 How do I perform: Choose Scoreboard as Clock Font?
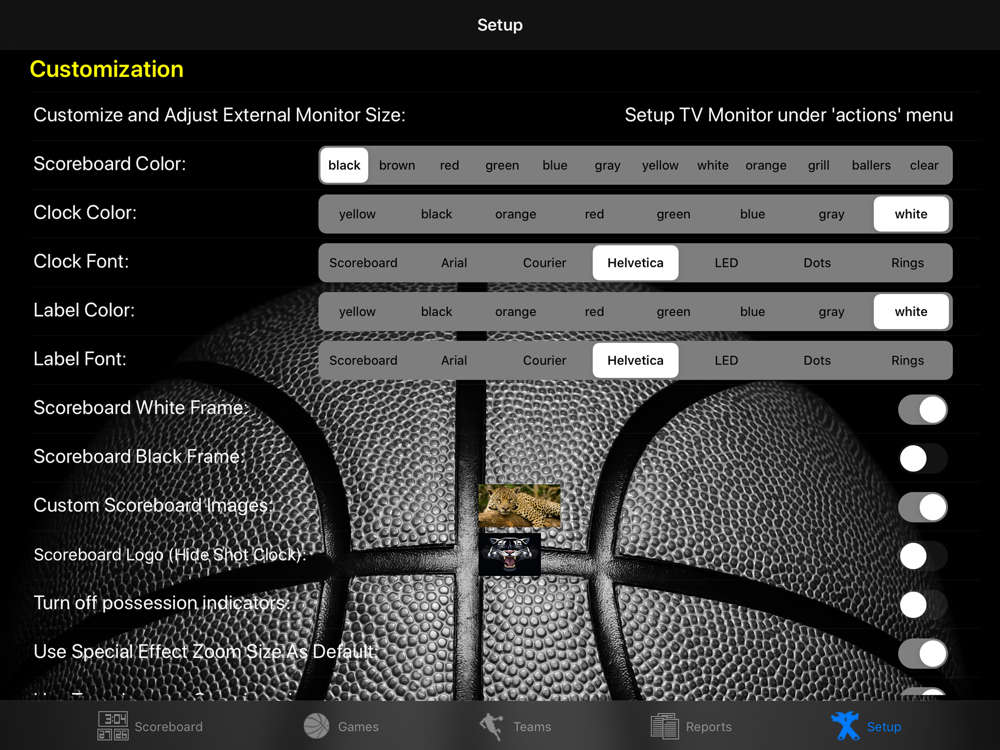click(364, 263)
